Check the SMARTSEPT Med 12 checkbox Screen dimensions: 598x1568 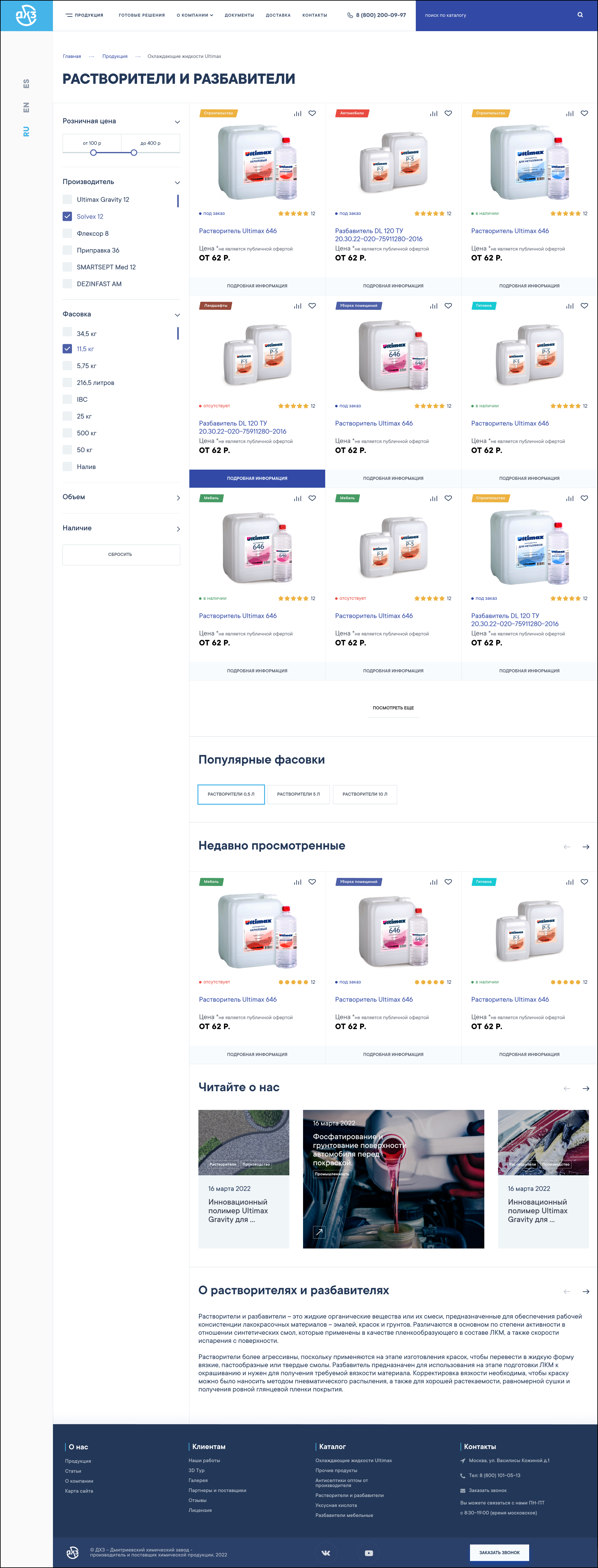pyautogui.click(x=68, y=267)
